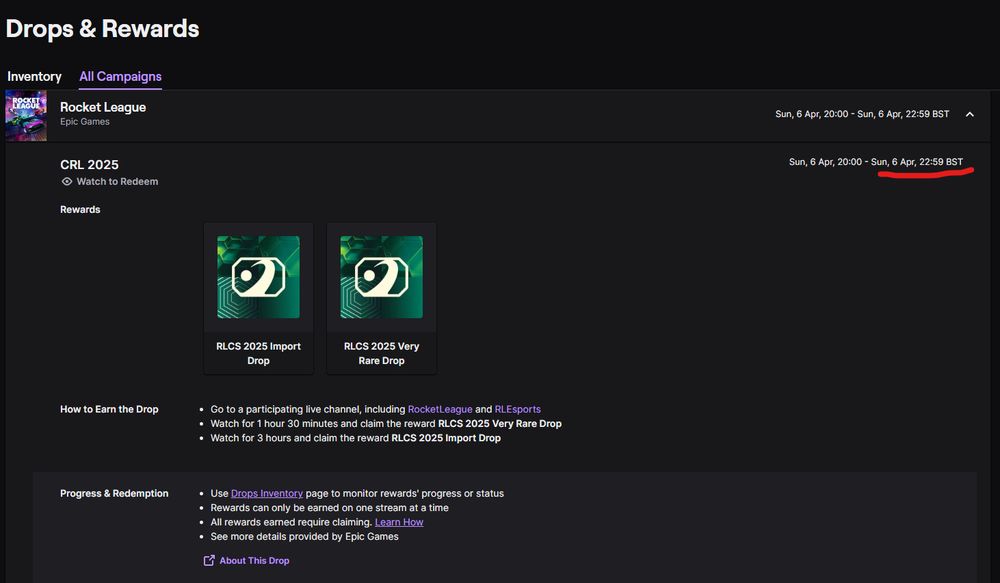Select the All Campaigns tab
Viewport: 1000px width, 583px height.
[121, 77]
